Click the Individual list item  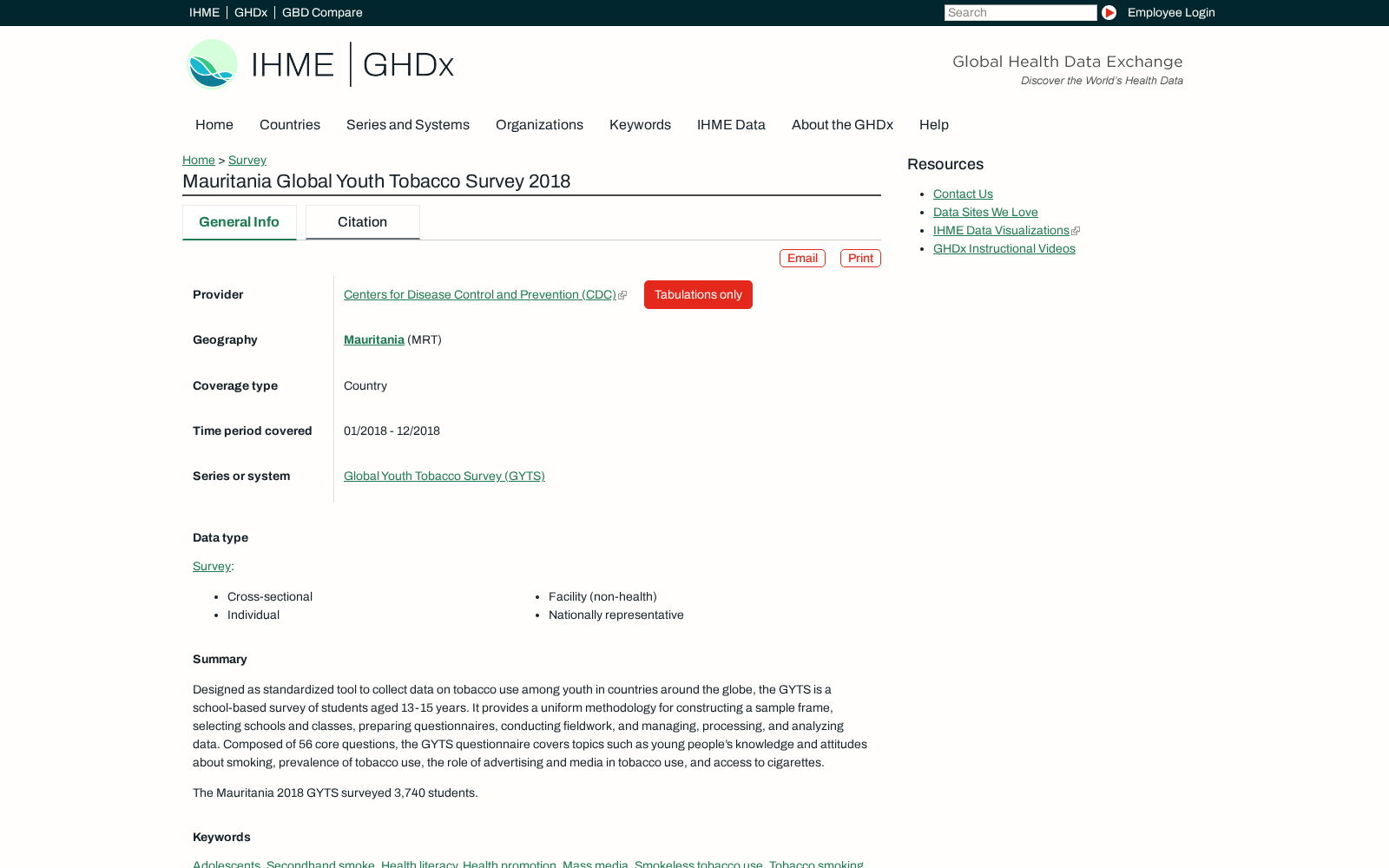click(253, 615)
